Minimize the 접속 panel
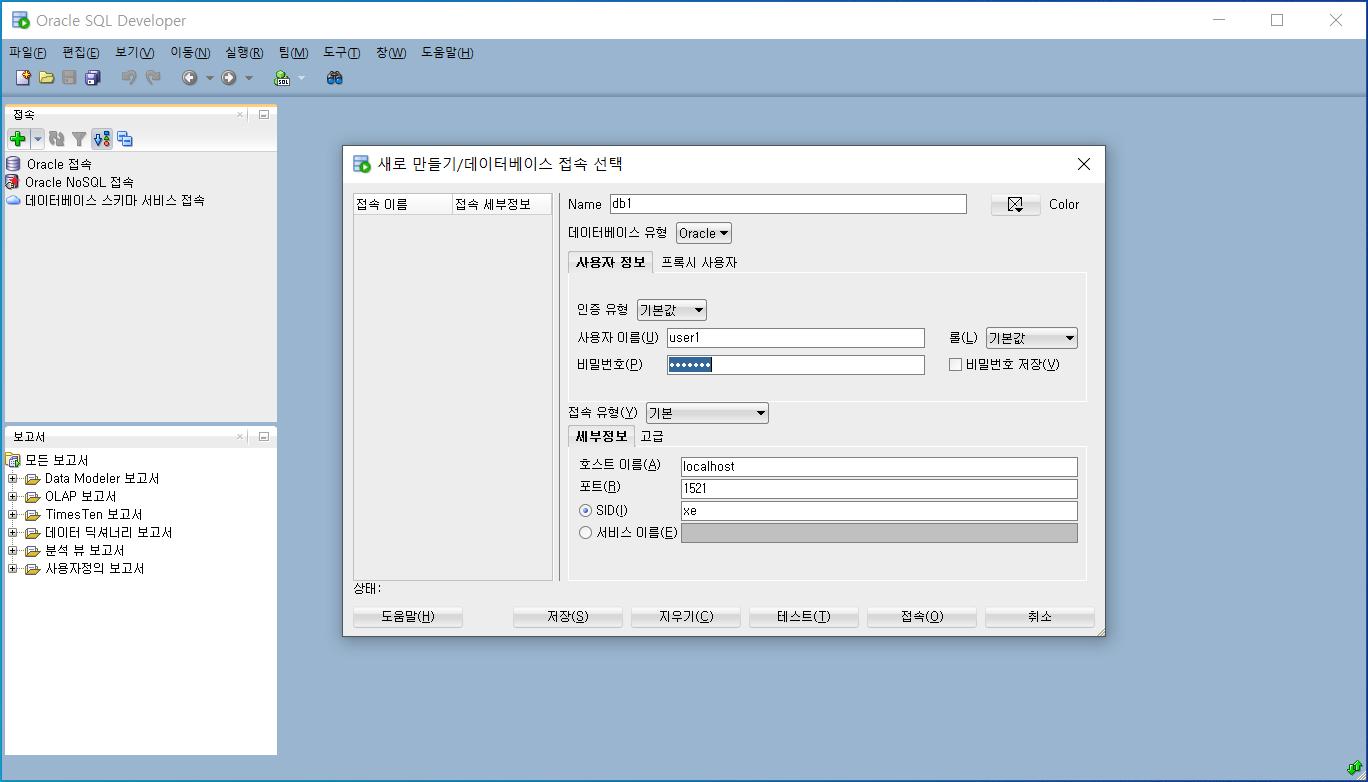The height and width of the screenshot is (782, 1368). coord(264,114)
